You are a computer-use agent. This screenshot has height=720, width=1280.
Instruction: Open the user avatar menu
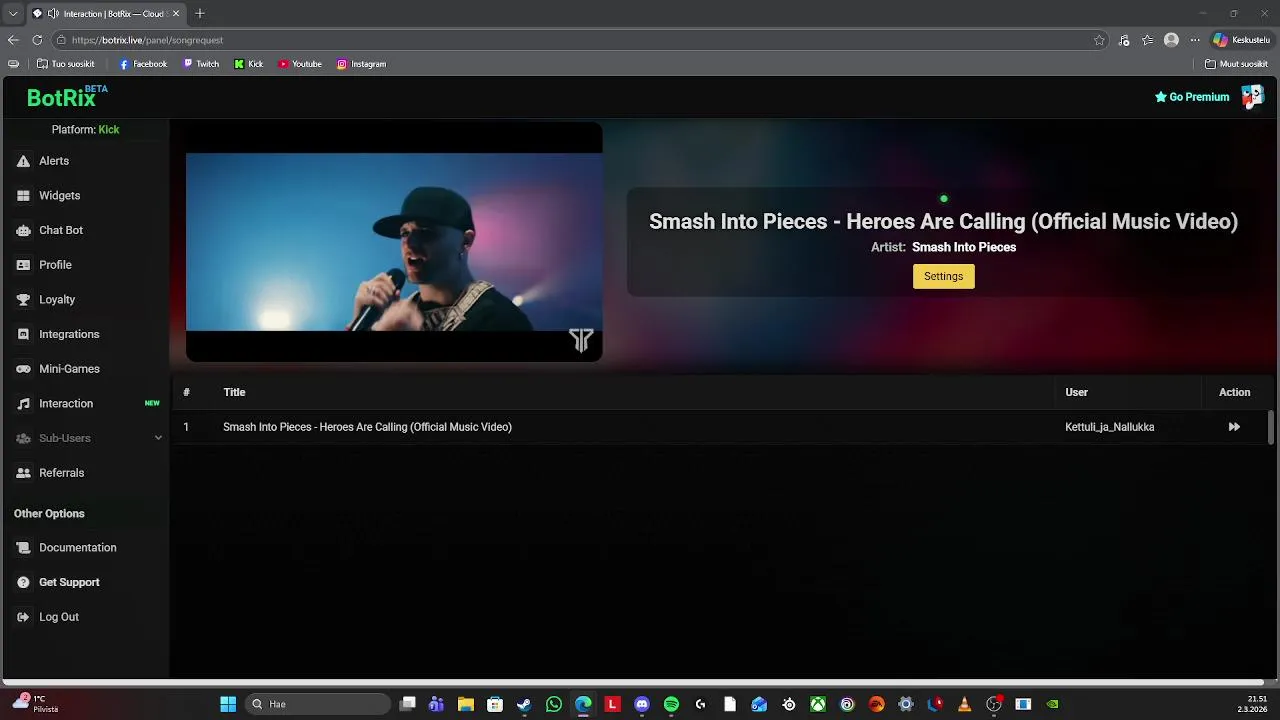(x=1252, y=97)
